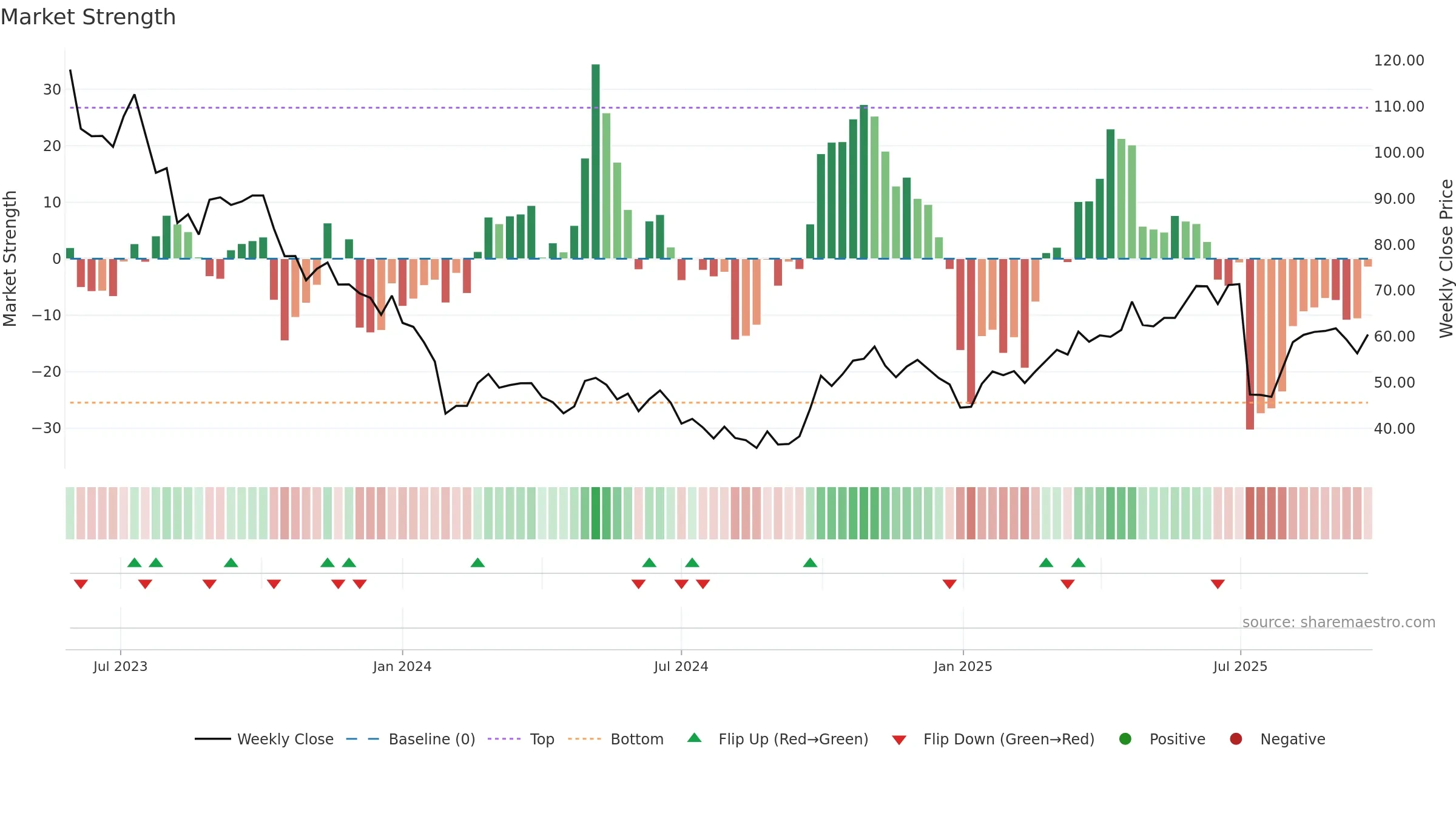This screenshot has width=1456, height=819.
Task: Toggle the Bottom legend label
Action: (x=637, y=739)
